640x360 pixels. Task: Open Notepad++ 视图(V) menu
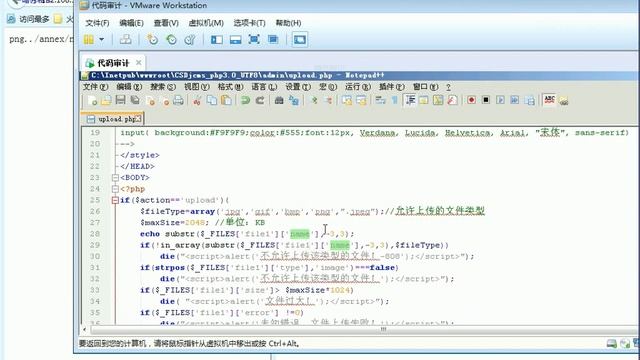pos(197,87)
